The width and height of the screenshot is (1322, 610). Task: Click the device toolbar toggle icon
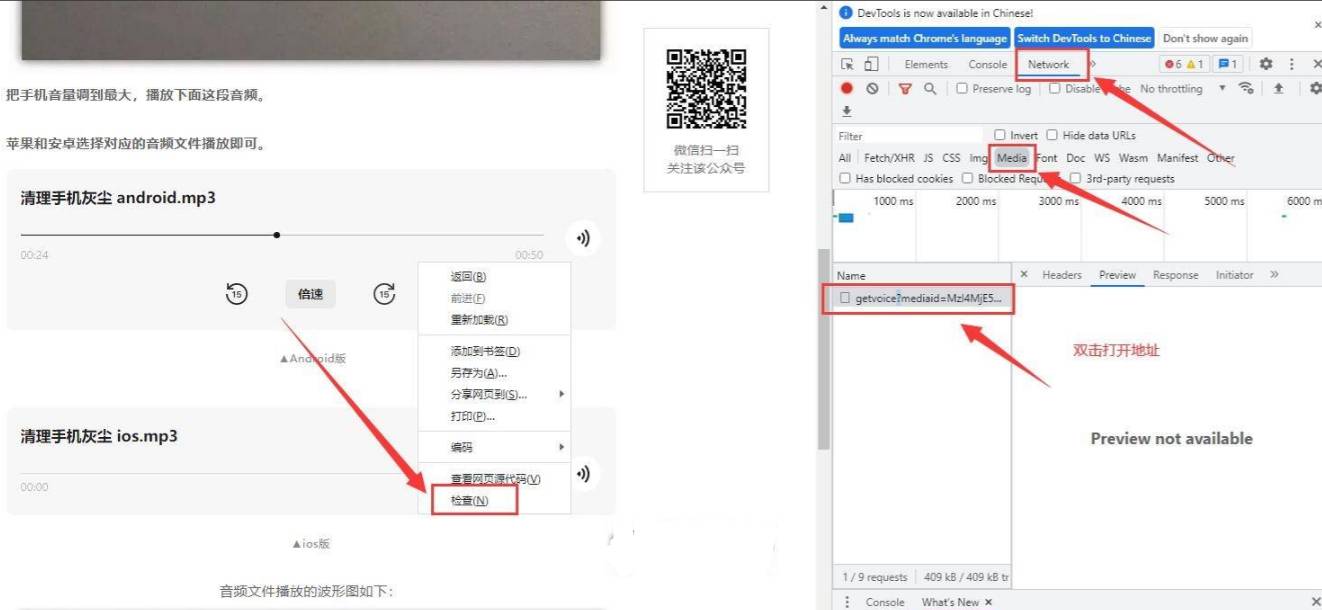coord(870,64)
